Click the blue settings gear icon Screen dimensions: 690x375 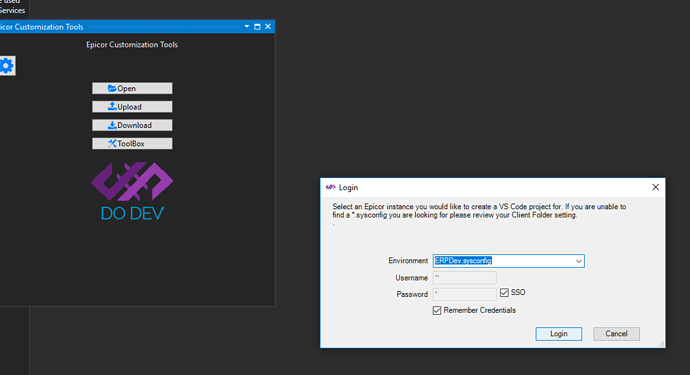[x=7, y=66]
